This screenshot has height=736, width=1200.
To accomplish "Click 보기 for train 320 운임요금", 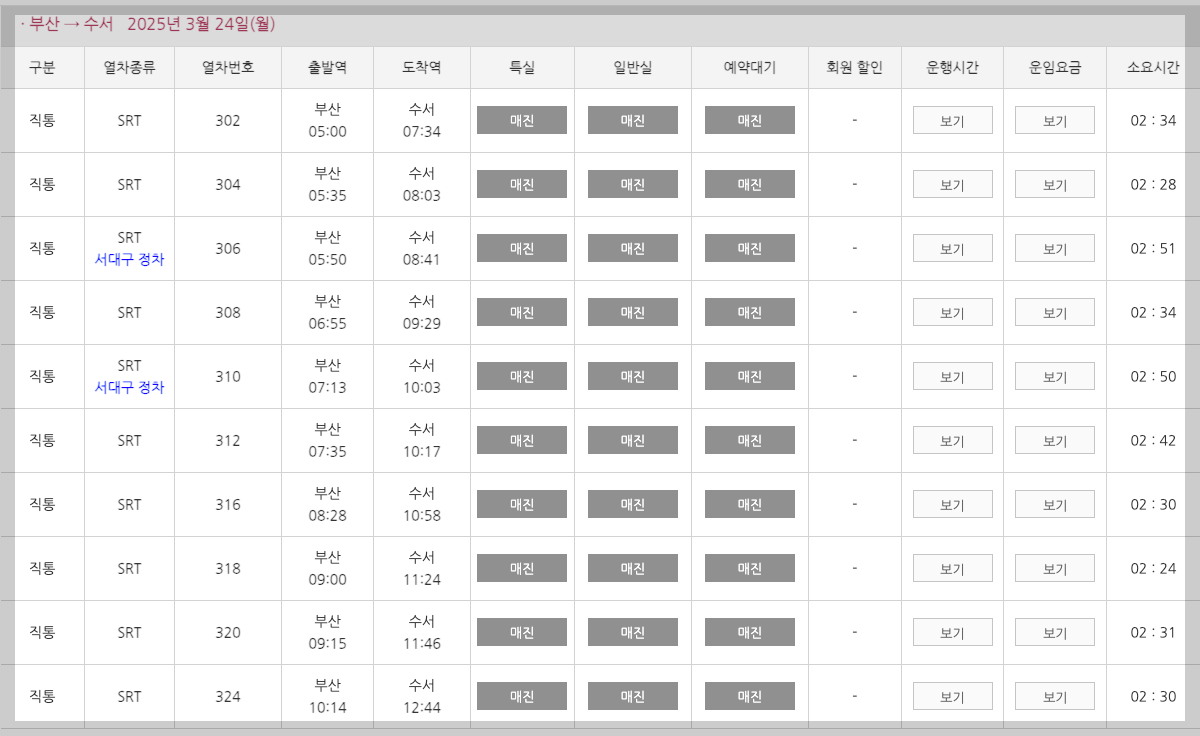I will tap(1054, 631).
